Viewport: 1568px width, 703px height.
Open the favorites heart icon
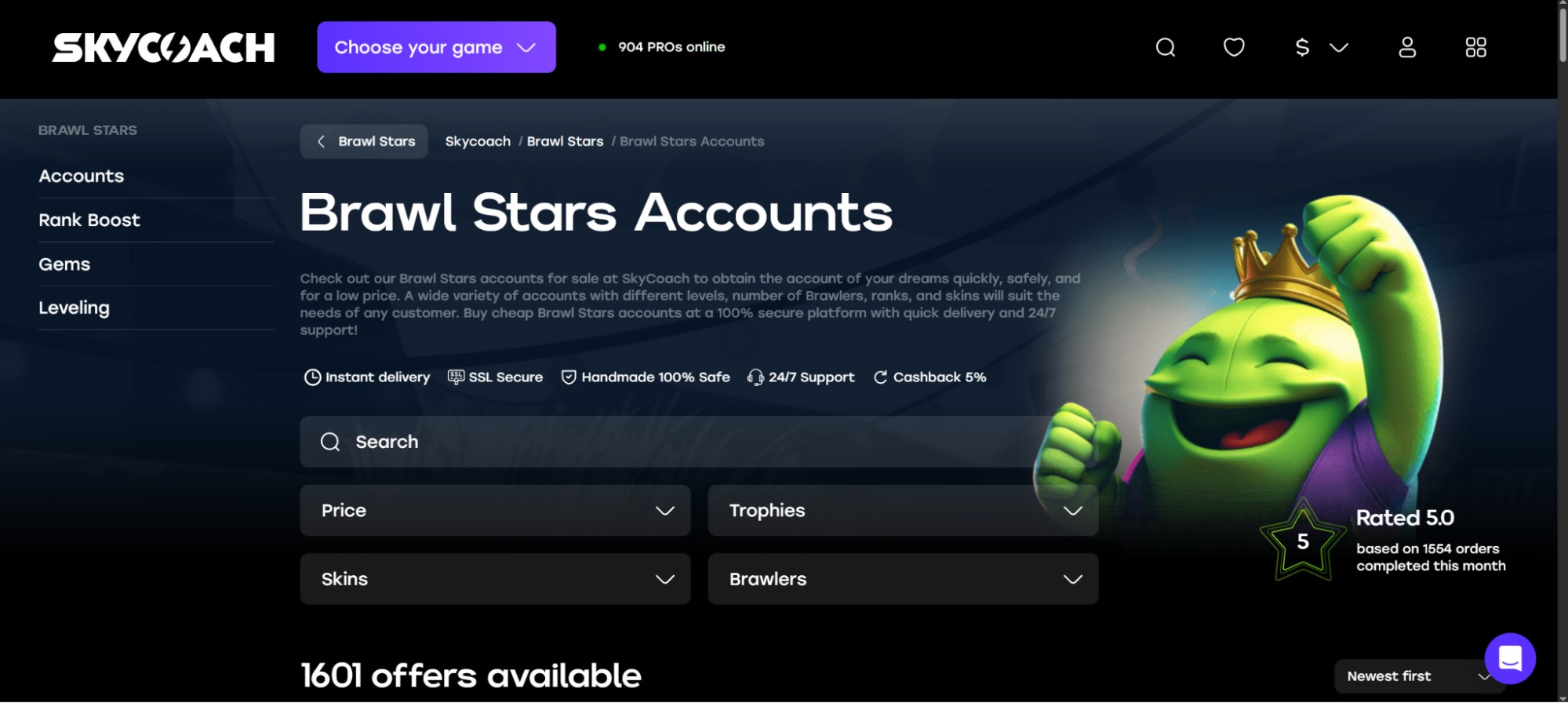pyautogui.click(x=1234, y=48)
